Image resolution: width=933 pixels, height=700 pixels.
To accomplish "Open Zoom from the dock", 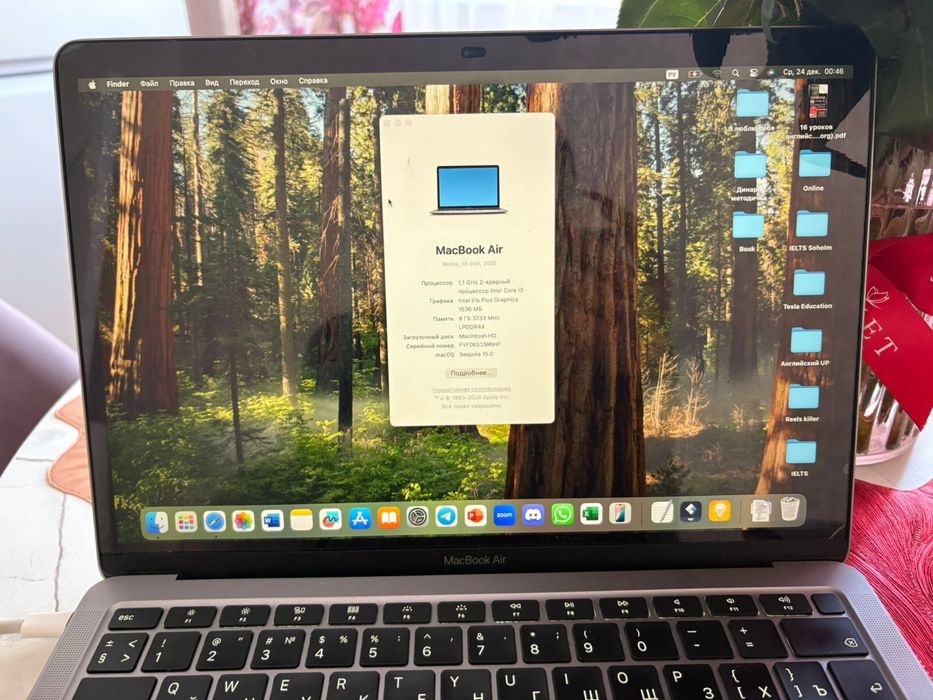I will [504, 515].
